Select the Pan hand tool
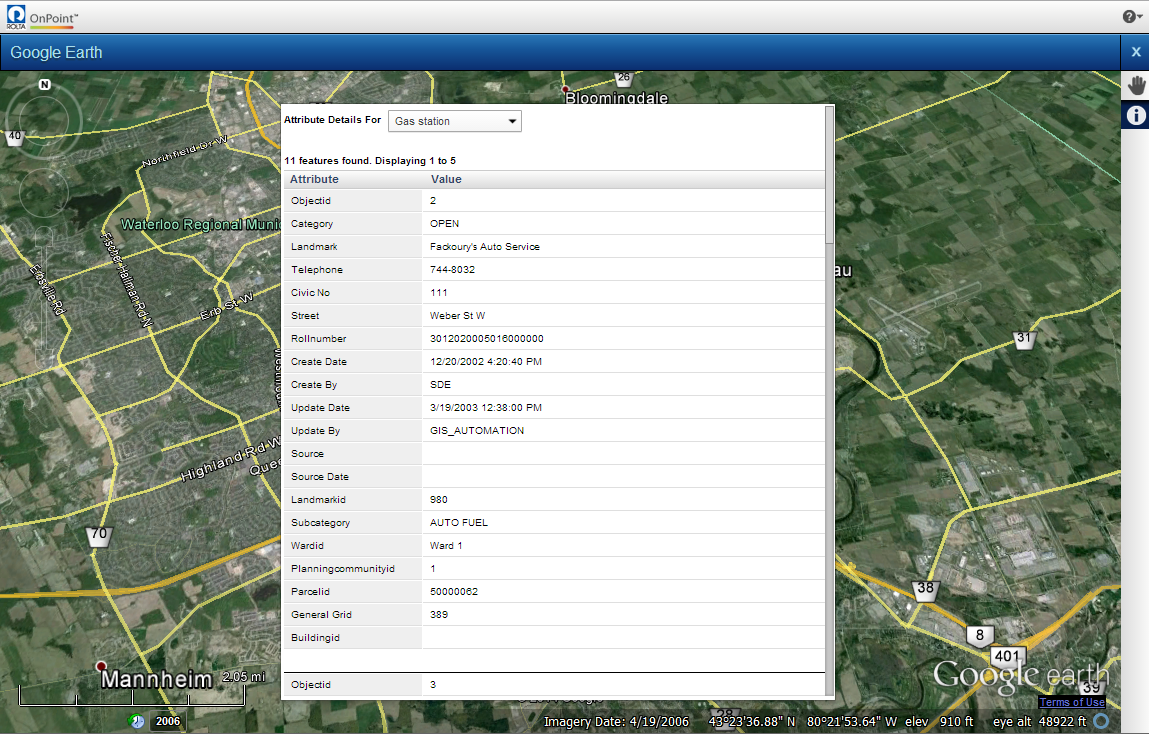 click(1135, 85)
